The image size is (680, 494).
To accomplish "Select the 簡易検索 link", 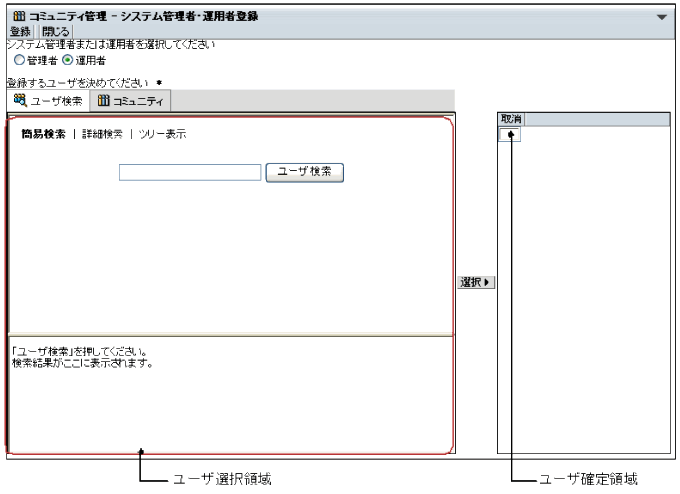I will [x=43, y=134].
